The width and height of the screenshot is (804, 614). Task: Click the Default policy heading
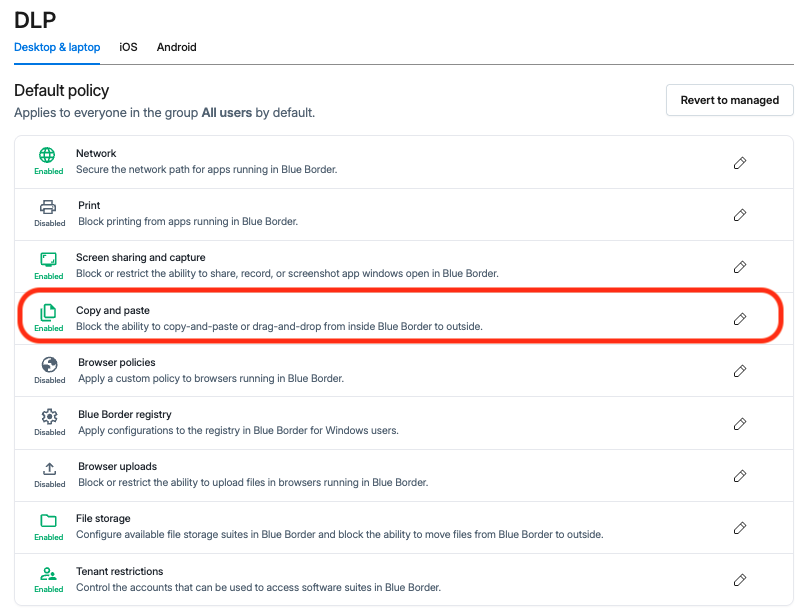click(x=62, y=91)
